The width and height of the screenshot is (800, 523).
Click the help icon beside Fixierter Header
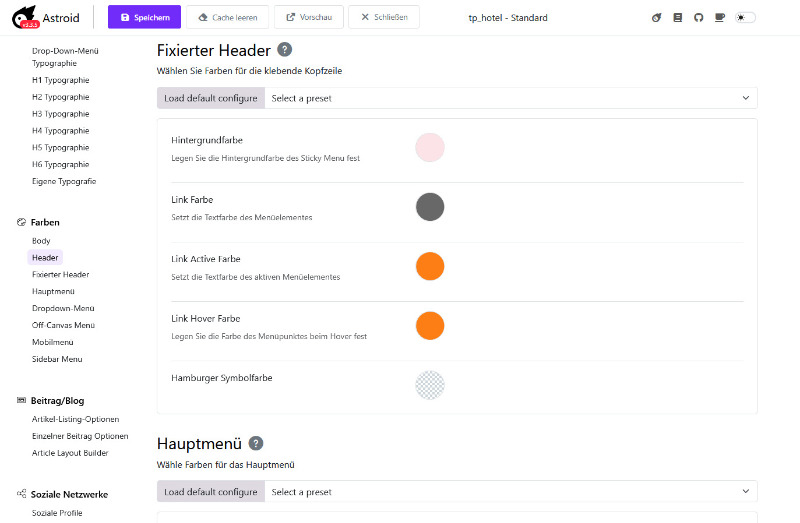pos(285,50)
